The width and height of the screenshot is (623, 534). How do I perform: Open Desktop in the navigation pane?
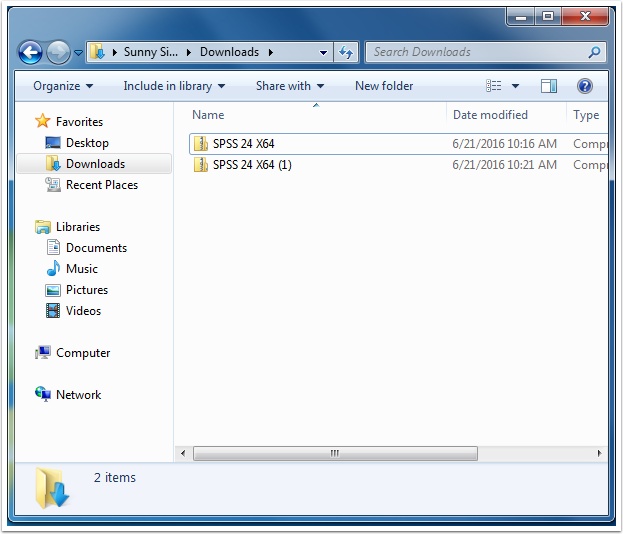(87, 143)
